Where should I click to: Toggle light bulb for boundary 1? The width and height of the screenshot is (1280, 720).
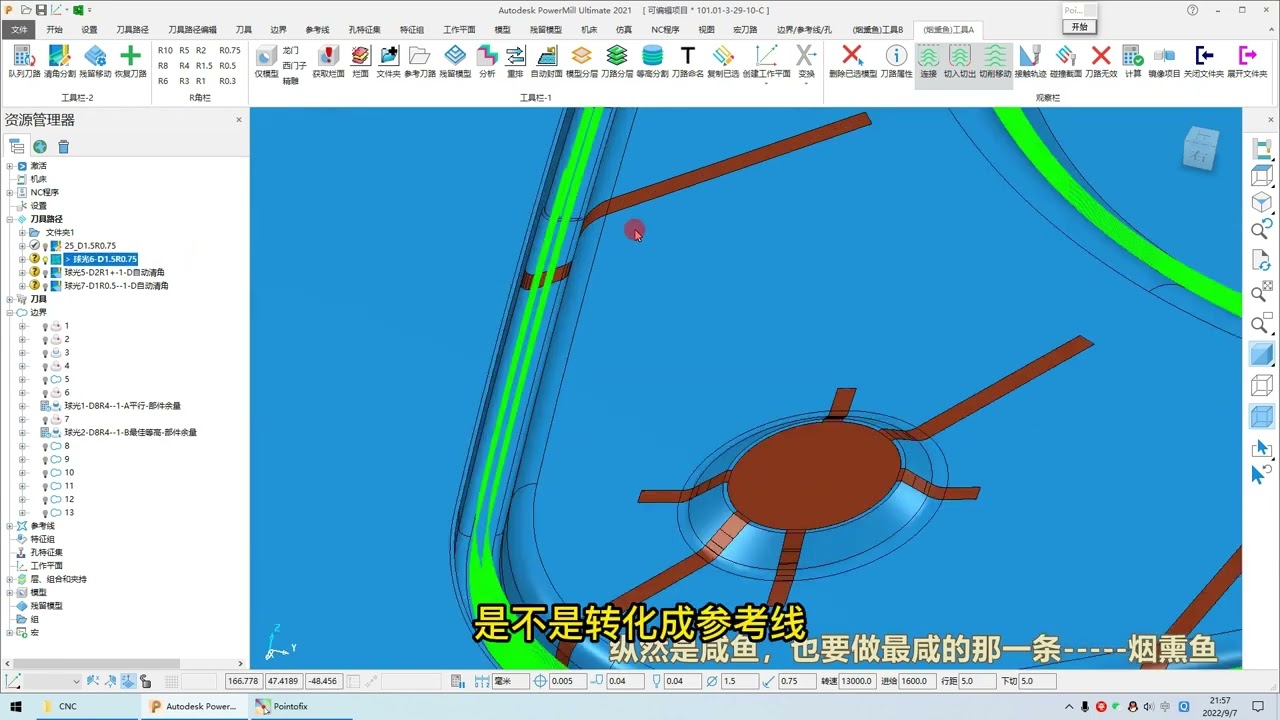(45, 326)
